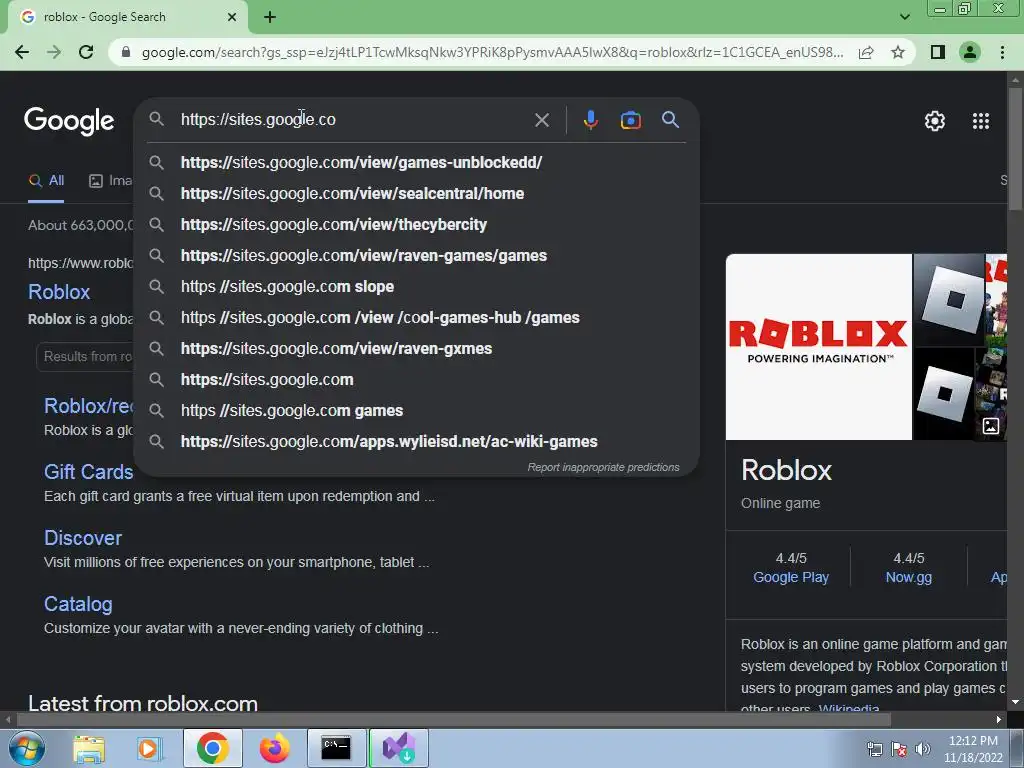Open the Roblox Powering Imagination image
This screenshot has width=1024, height=768.
[818, 347]
